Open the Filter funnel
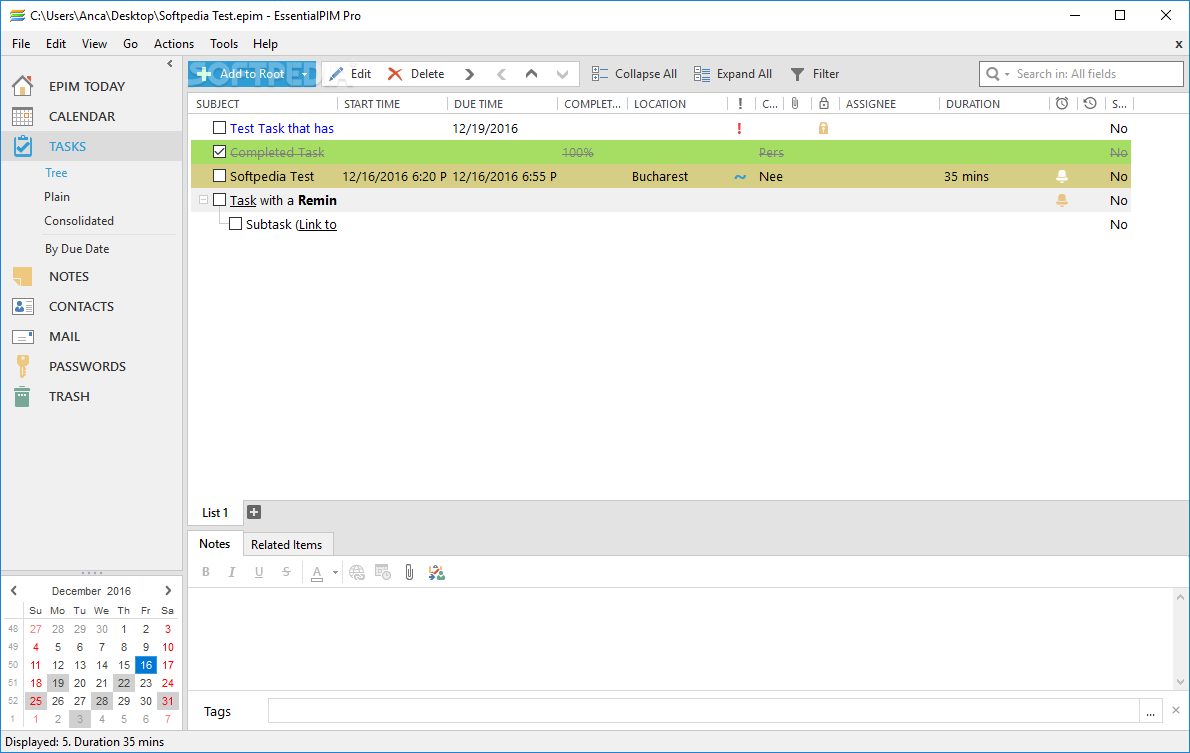Screen dimensions: 1190x753 point(797,74)
